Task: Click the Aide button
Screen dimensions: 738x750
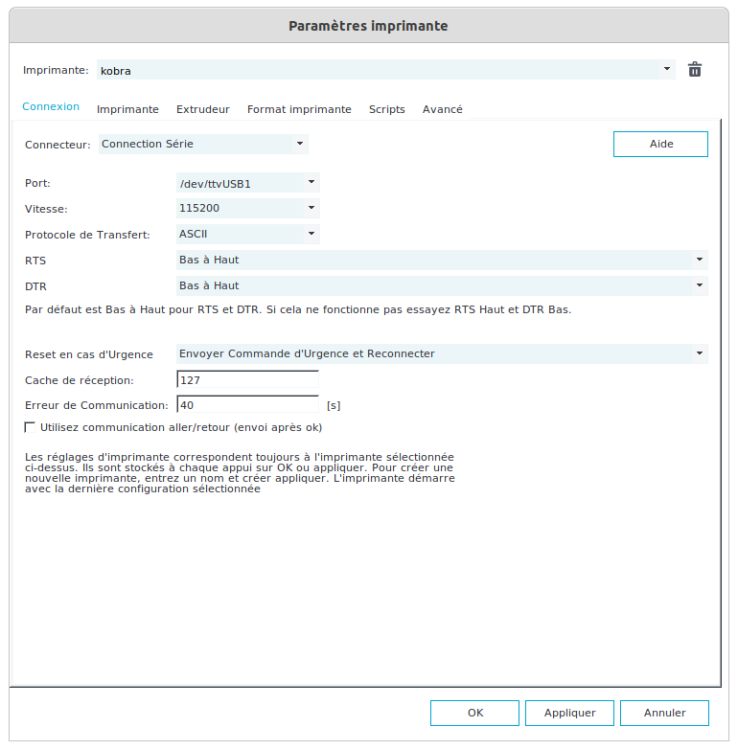Action: coord(661,144)
